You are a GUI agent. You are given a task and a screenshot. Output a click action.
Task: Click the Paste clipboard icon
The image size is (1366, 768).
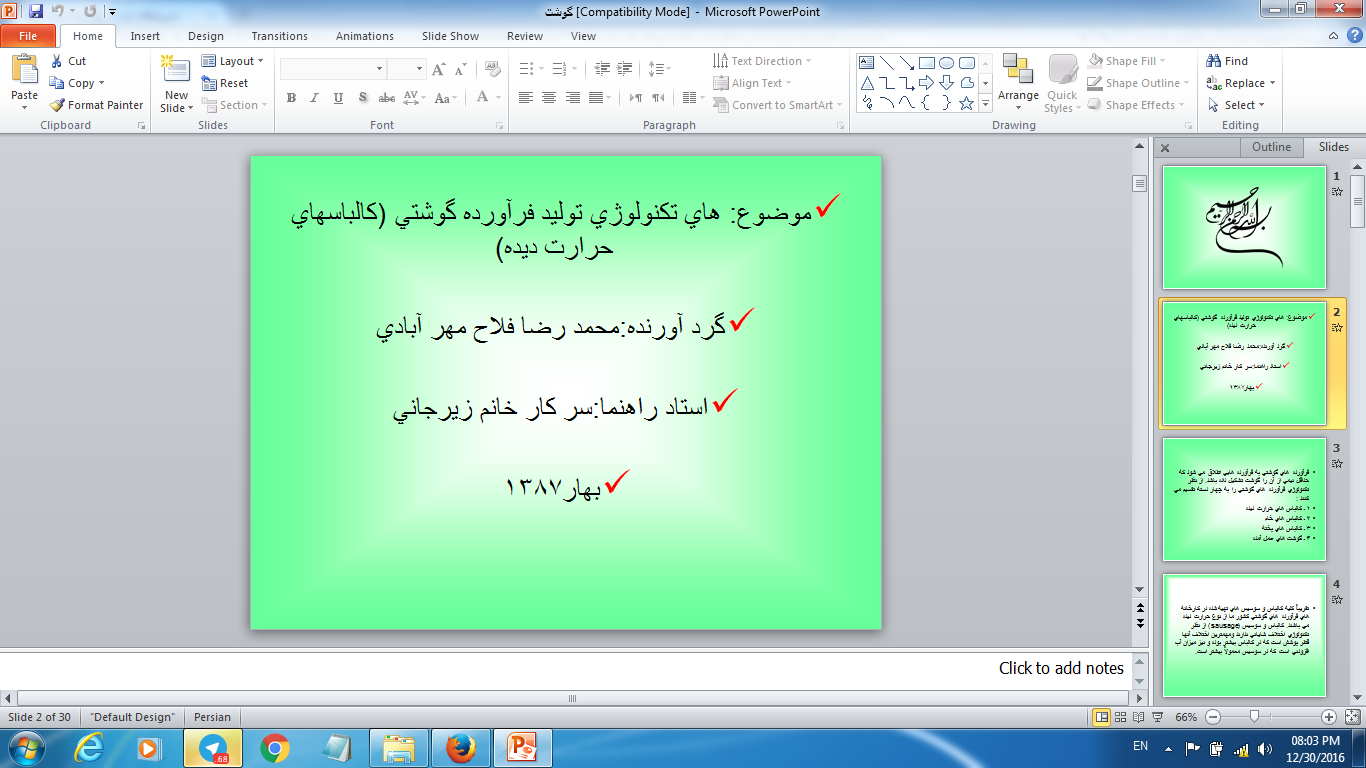click(24, 69)
